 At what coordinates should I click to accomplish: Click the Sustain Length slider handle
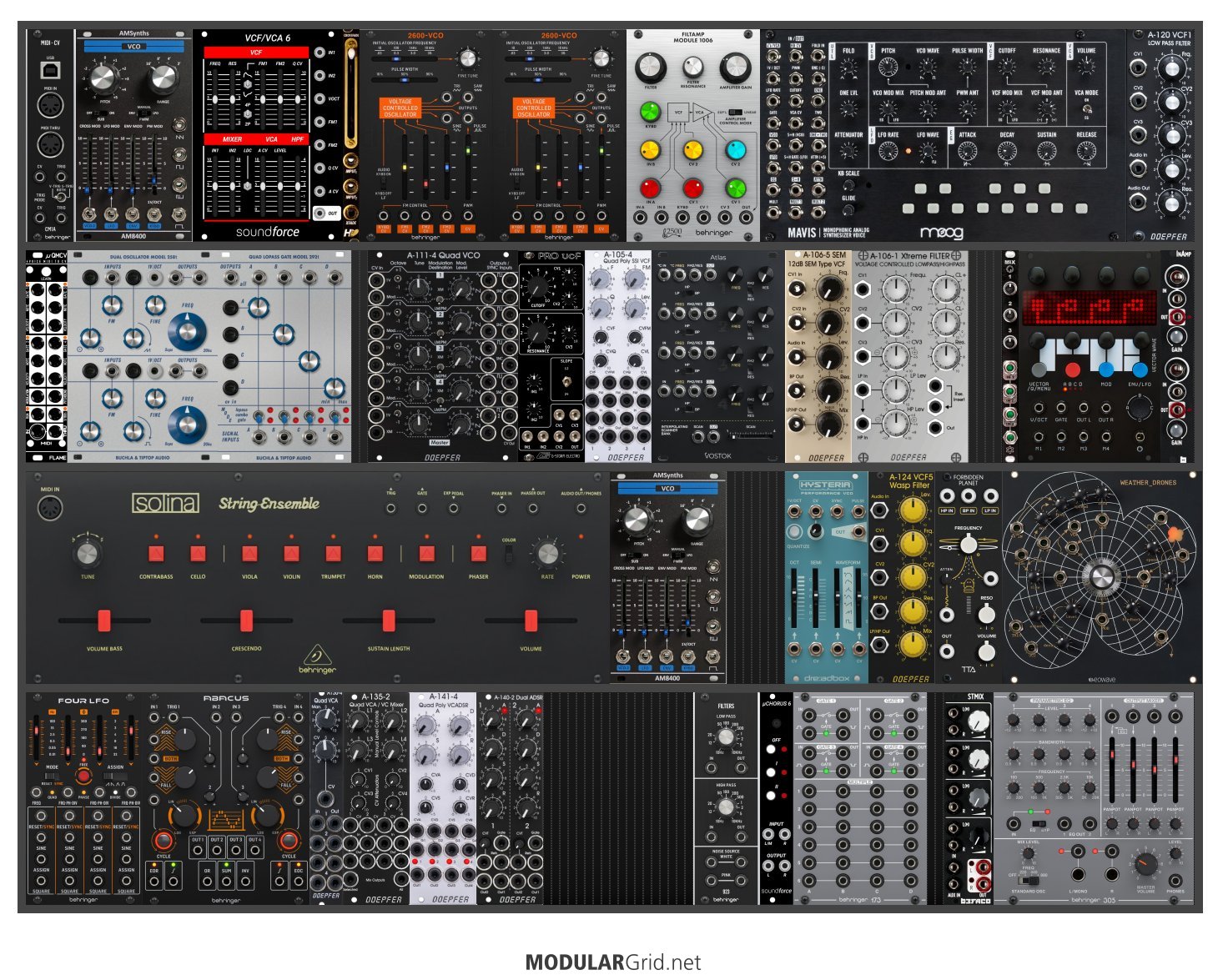pyautogui.click(x=389, y=621)
